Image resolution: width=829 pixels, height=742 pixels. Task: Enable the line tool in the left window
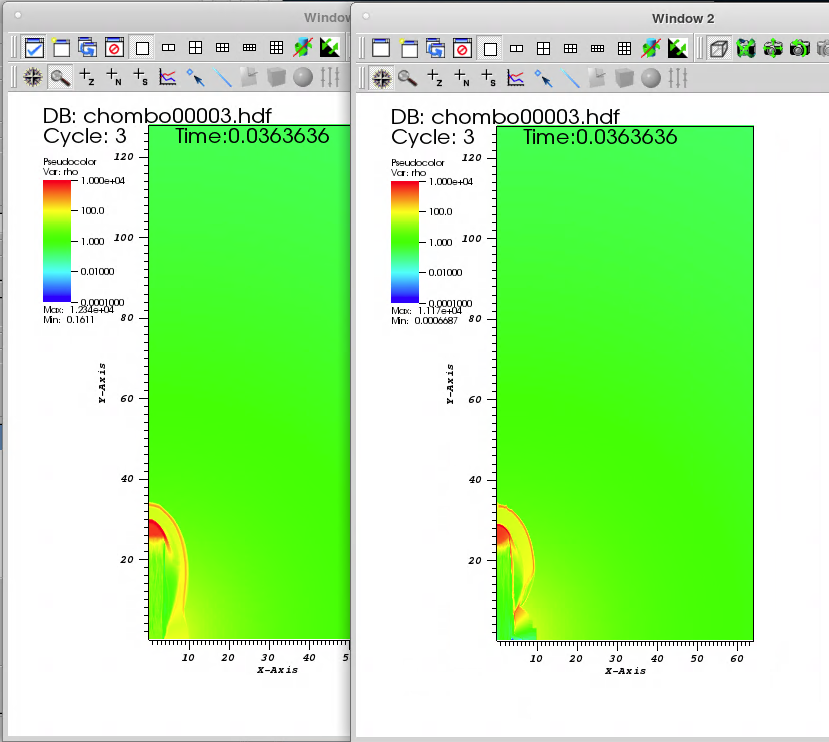pyautogui.click(x=223, y=77)
